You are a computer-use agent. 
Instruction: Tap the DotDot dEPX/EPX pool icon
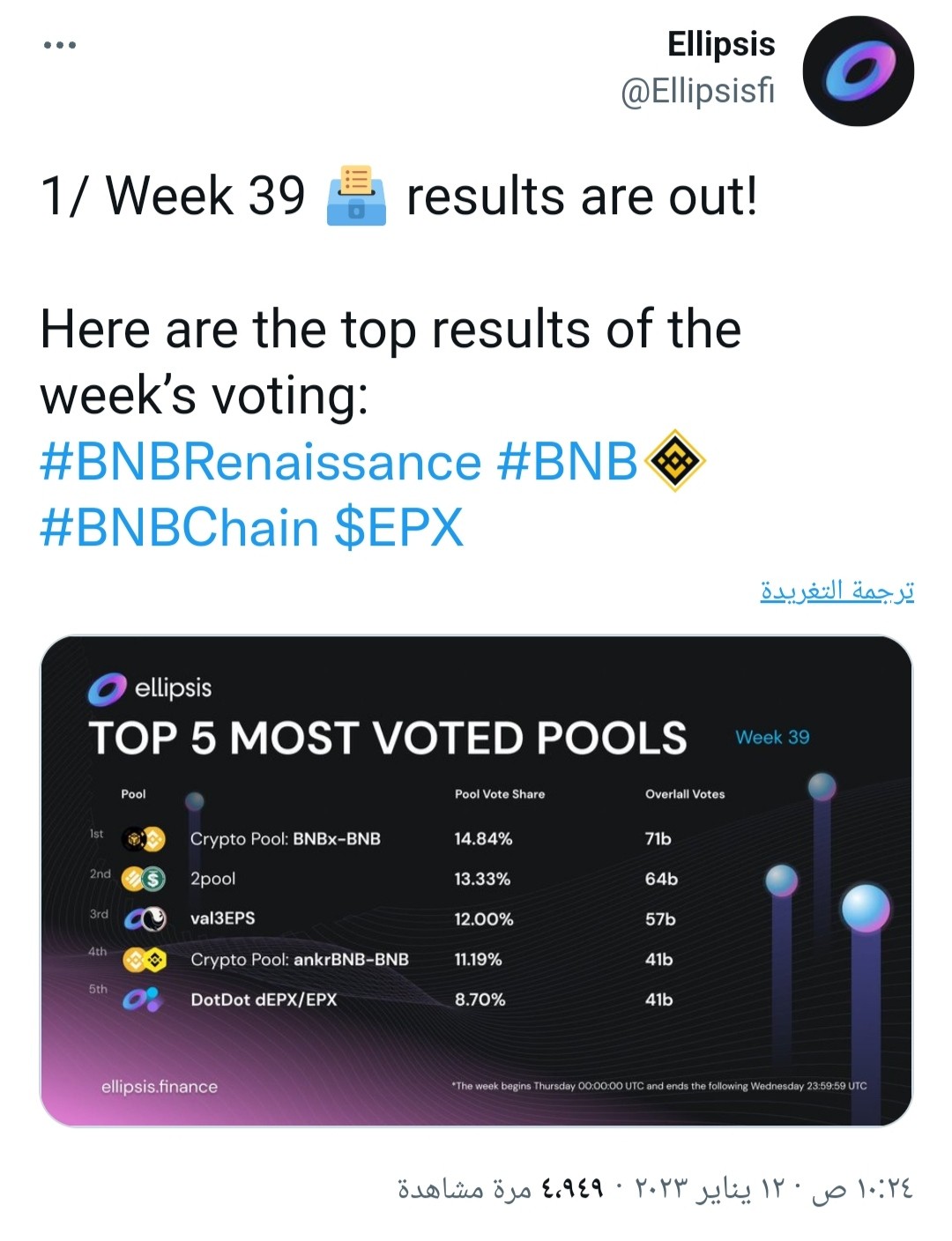141,999
